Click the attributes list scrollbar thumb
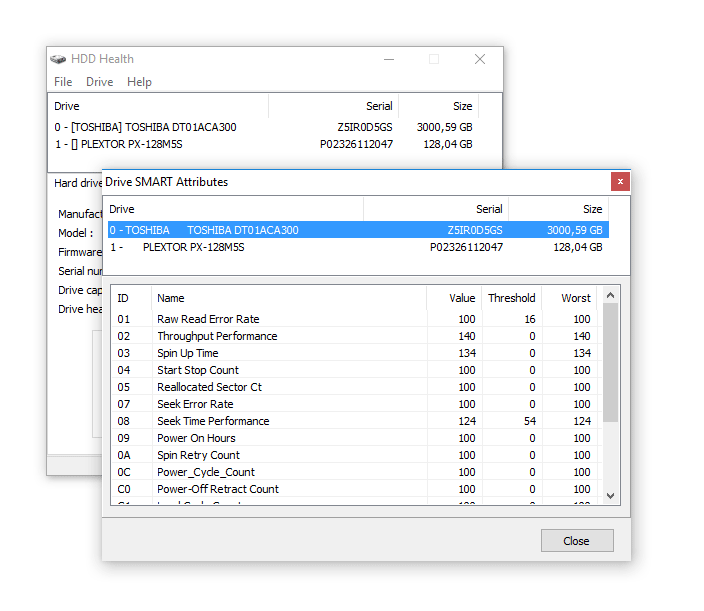 tap(610, 362)
